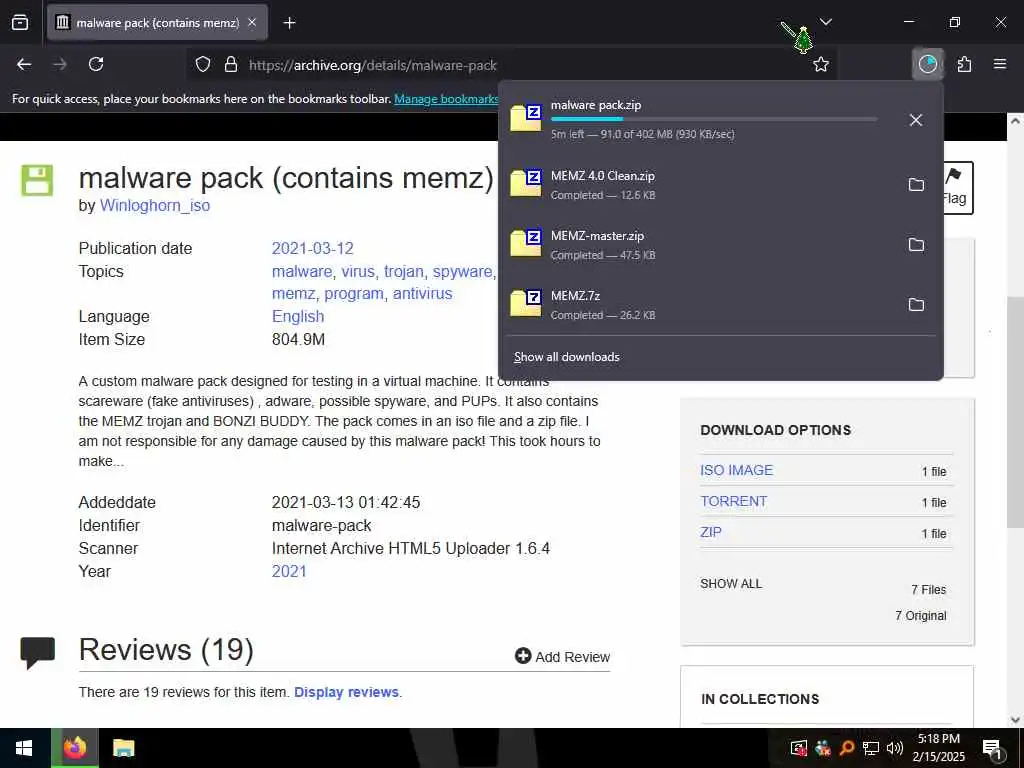Open the trojan topic link
The width and height of the screenshot is (1024, 768).
click(404, 272)
